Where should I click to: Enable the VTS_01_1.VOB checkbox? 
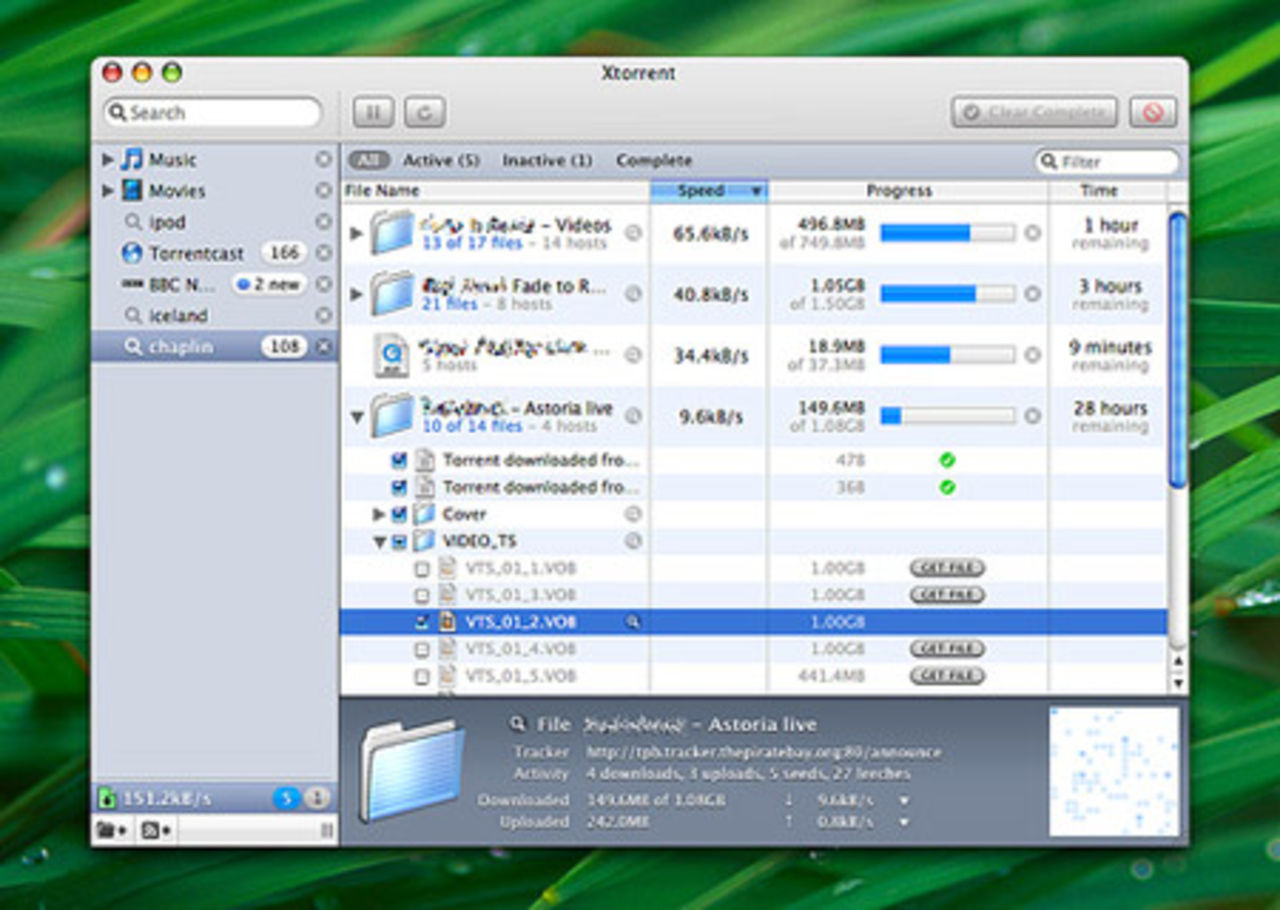[x=421, y=568]
